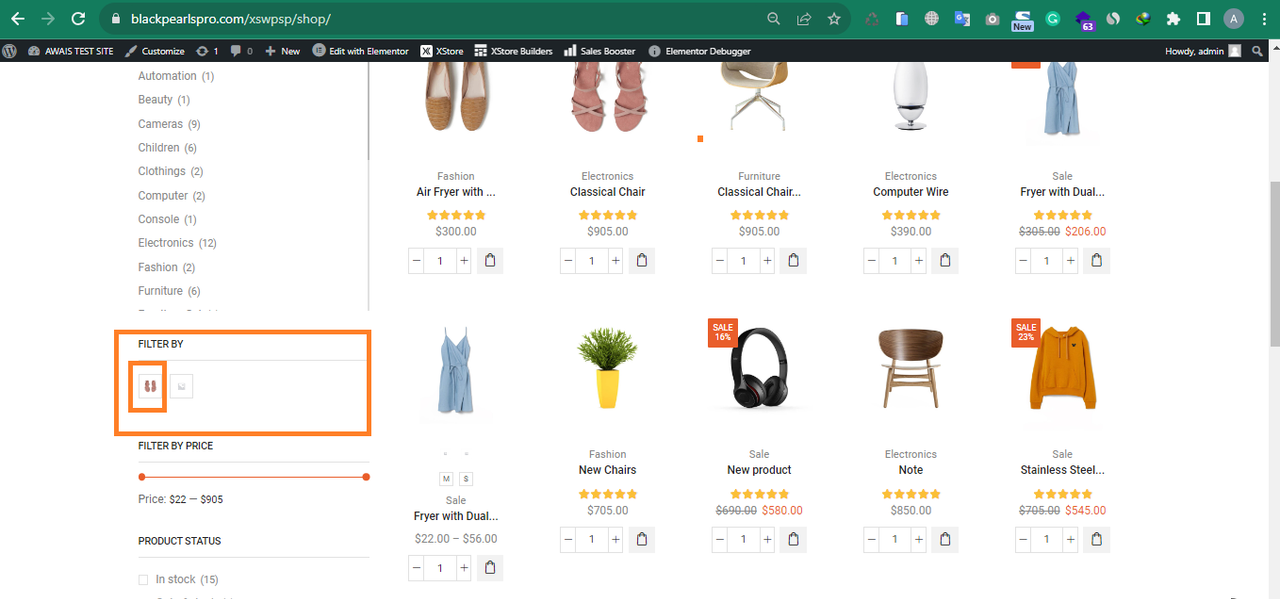Add New product headphones to cart
This screenshot has height=599, width=1280.
point(794,540)
